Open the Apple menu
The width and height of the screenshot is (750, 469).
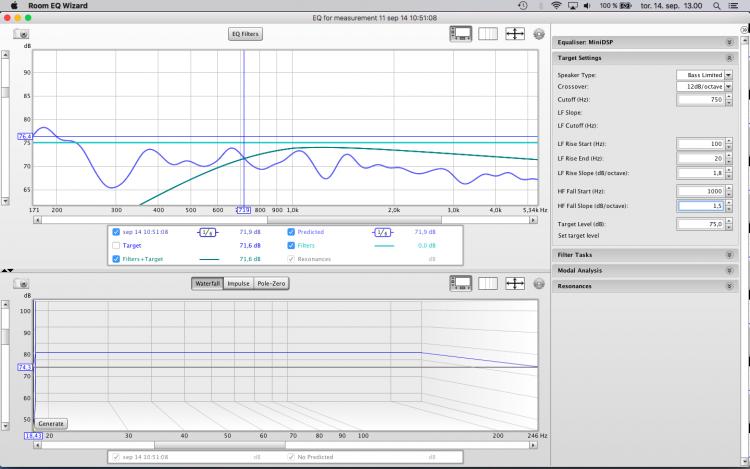tap(14, 6)
